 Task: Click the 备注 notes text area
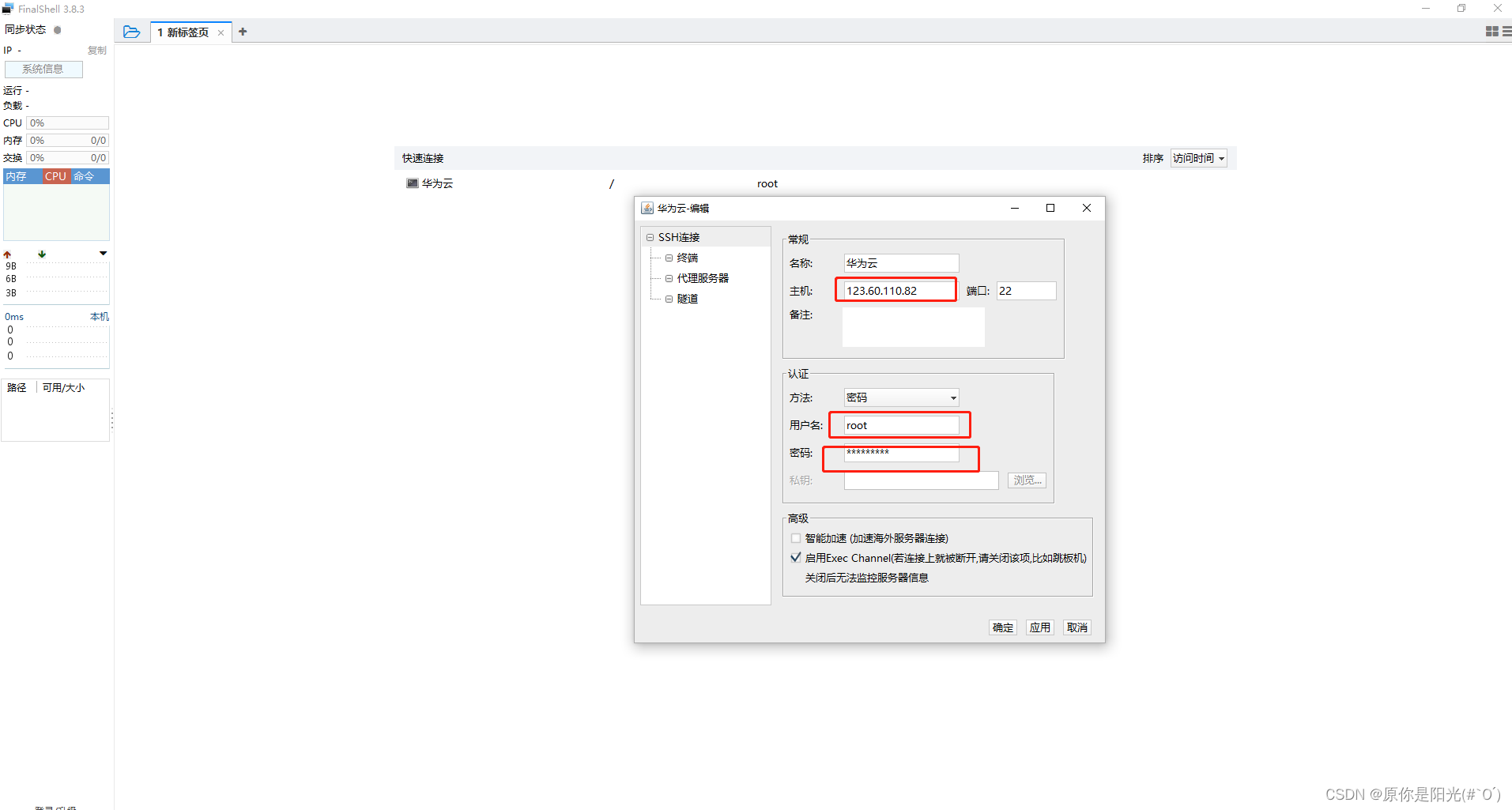pyautogui.click(x=914, y=326)
